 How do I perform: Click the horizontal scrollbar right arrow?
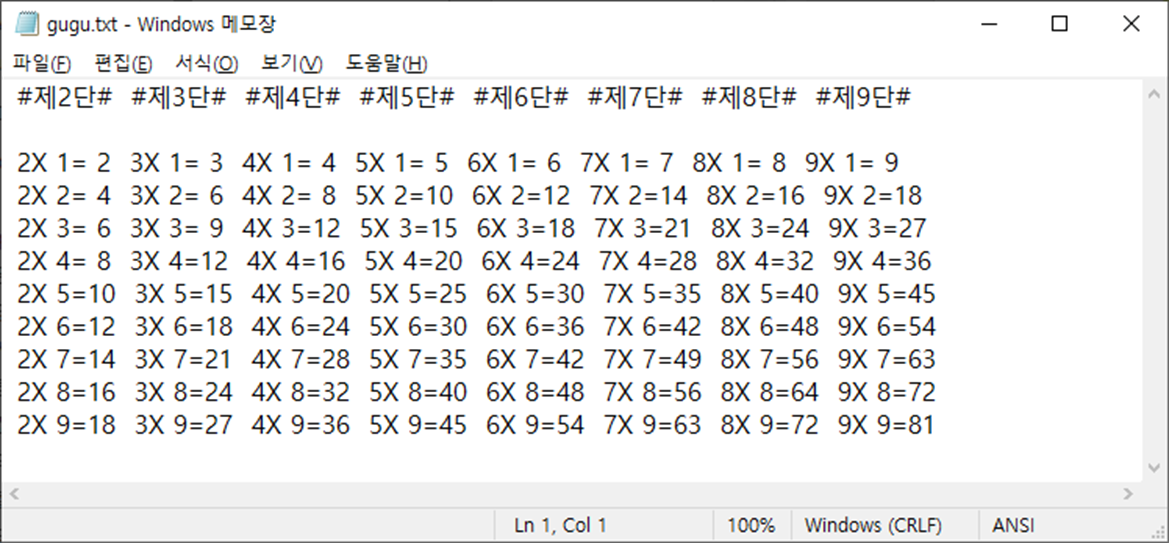pos(1128,494)
